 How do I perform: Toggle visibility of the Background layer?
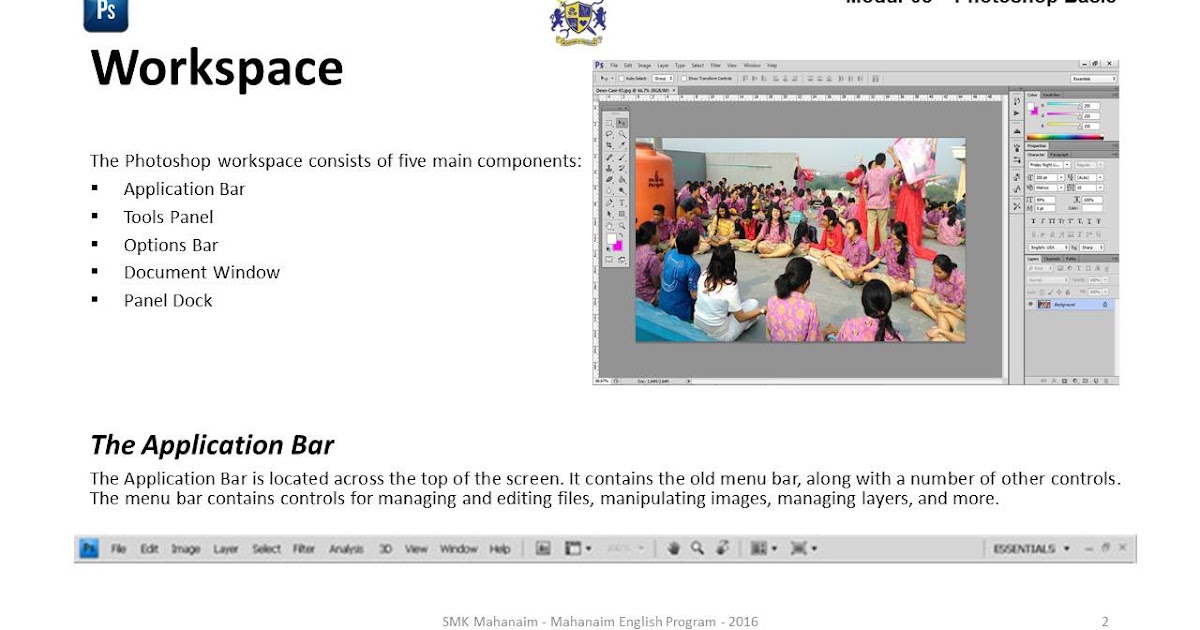[1030, 304]
